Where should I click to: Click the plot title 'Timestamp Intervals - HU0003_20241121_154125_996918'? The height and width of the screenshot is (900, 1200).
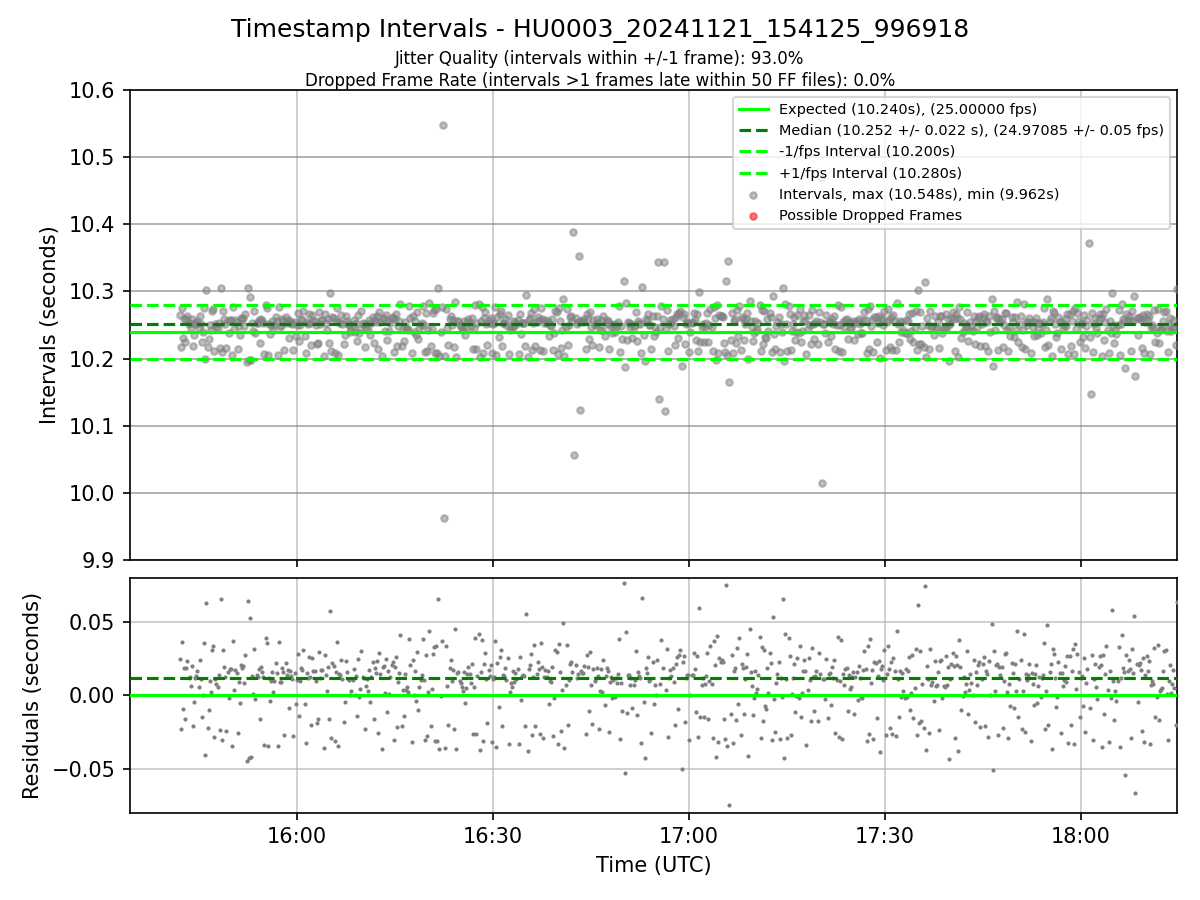600,29
